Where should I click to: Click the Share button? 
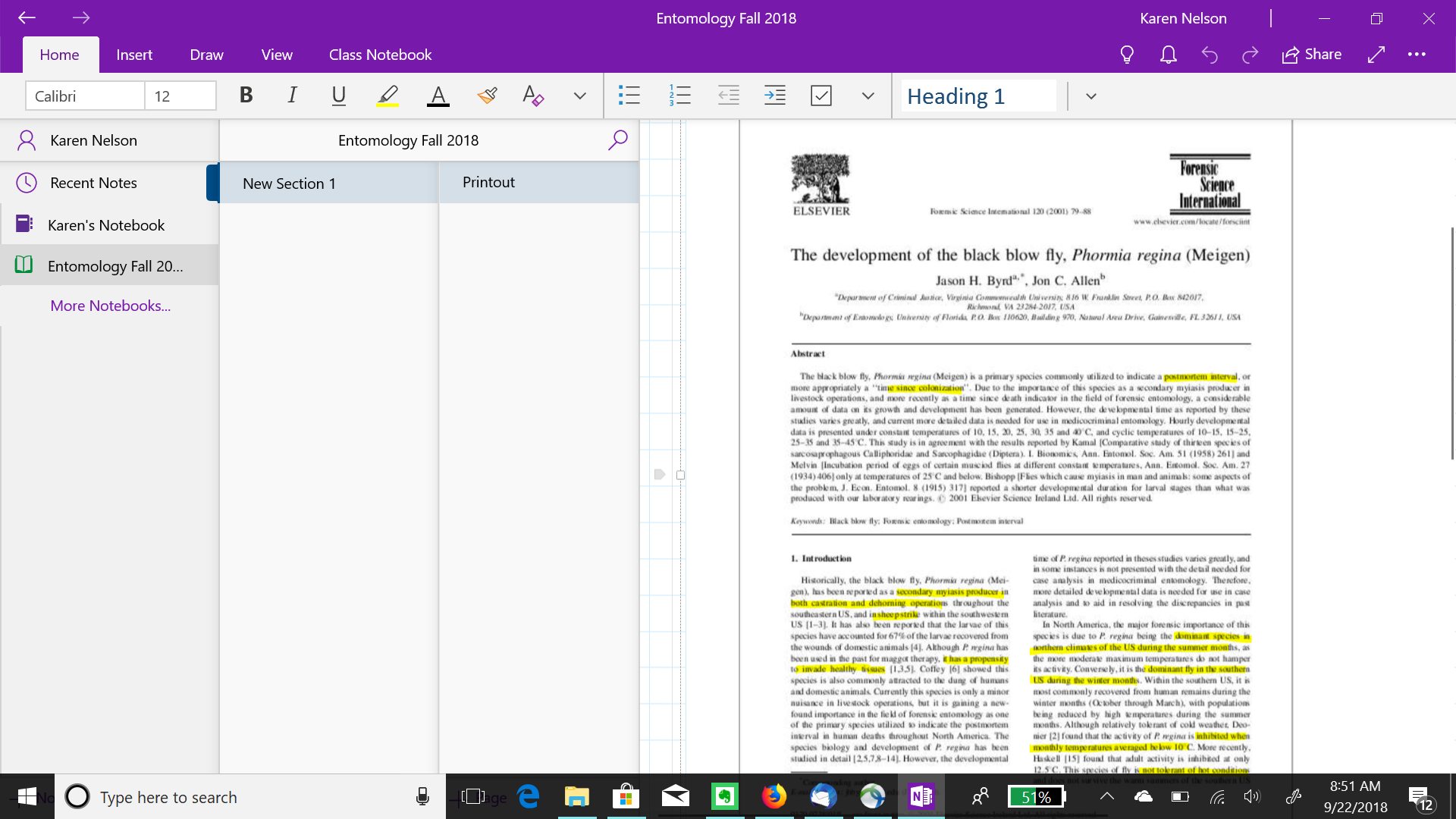click(x=1311, y=54)
